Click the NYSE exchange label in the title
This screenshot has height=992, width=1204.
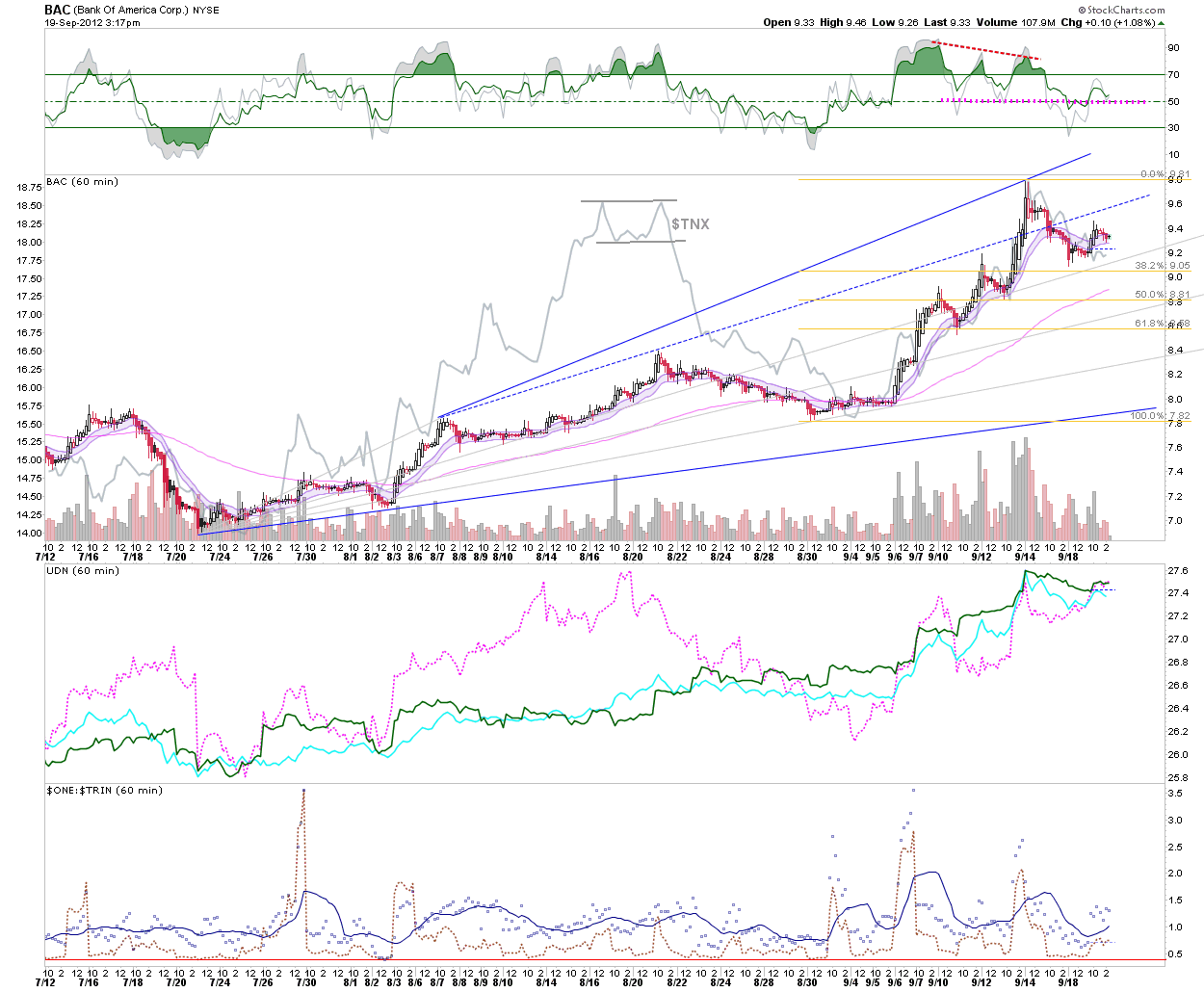coord(205,10)
